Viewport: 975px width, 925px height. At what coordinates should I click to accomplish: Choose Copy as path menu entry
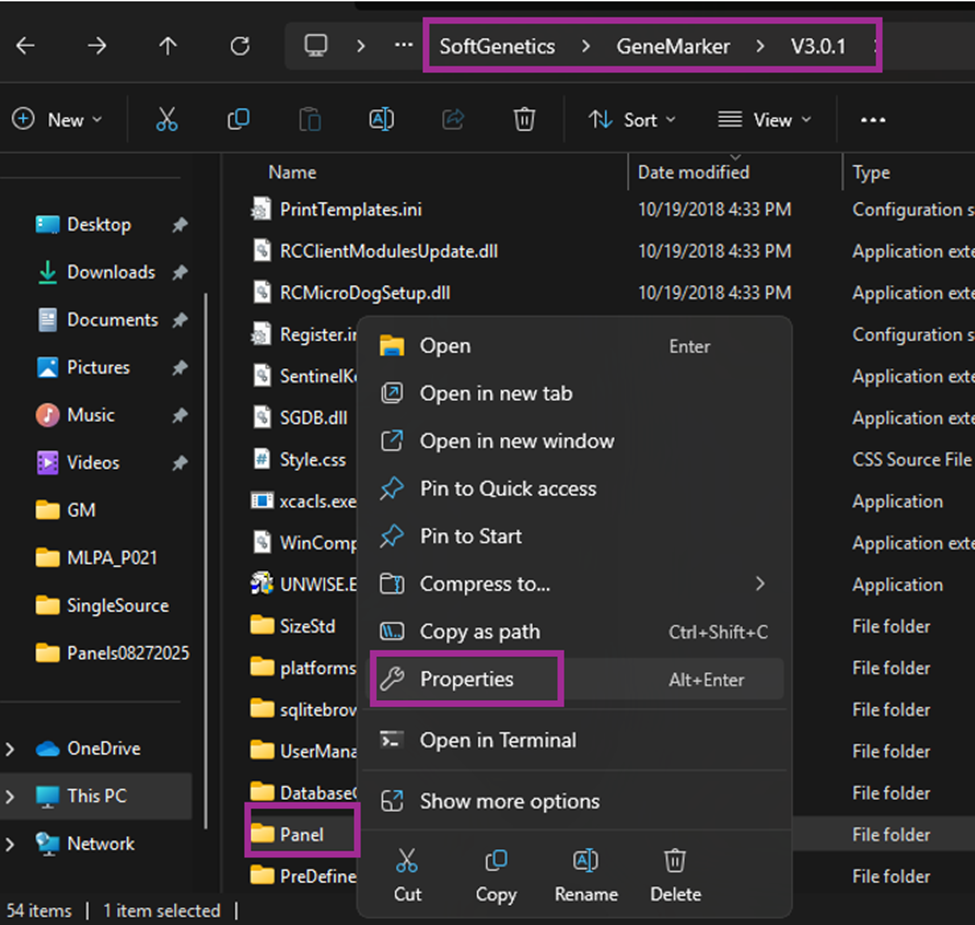[479, 632]
